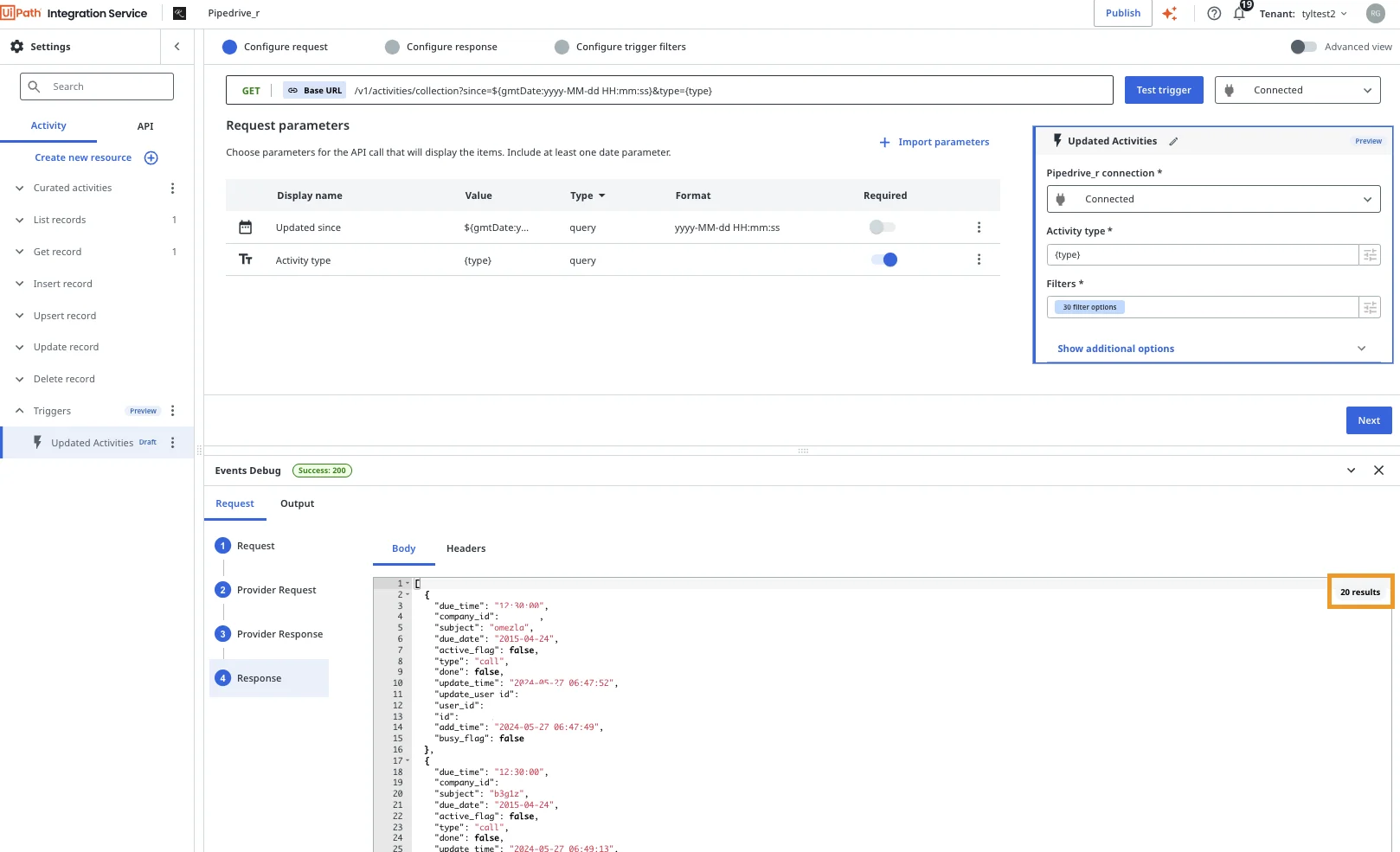Open the Headers tab
The image size is (1400, 852).
(466, 548)
